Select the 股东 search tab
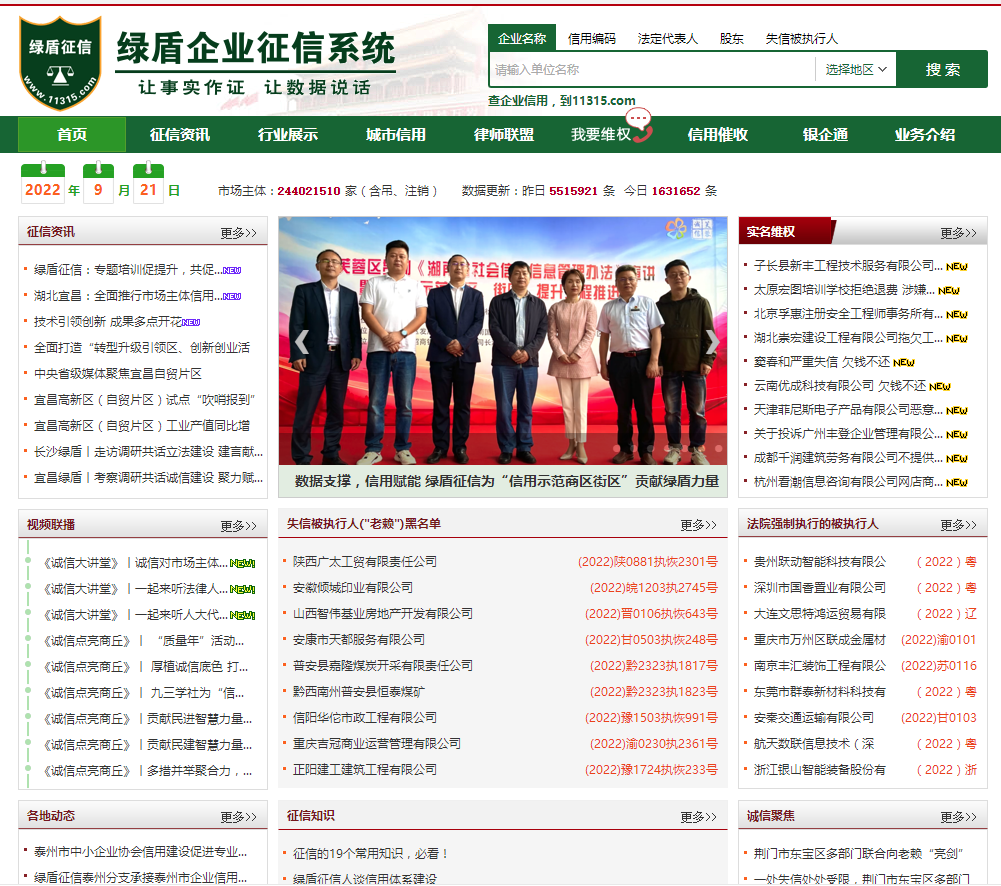 point(732,39)
